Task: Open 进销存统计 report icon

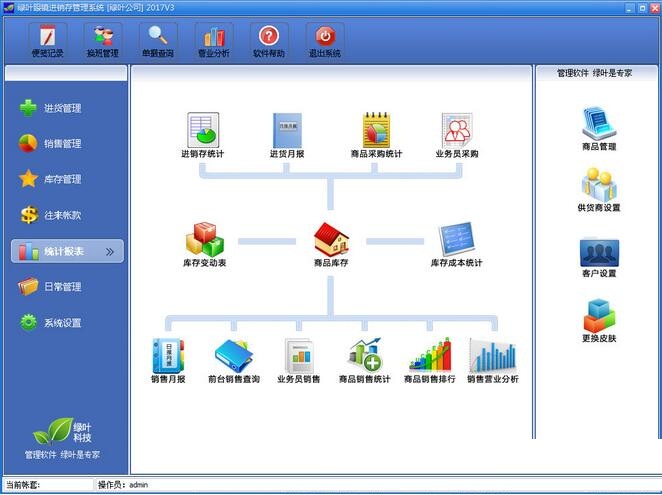Action: [203, 135]
